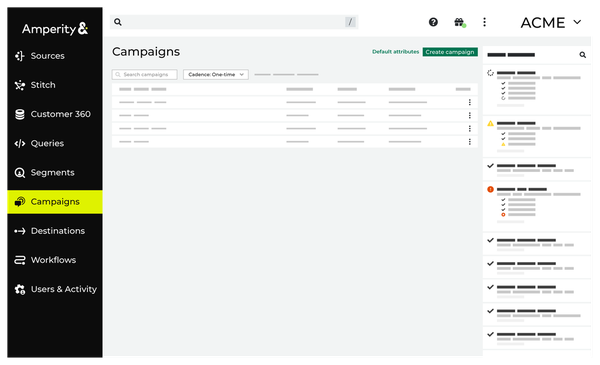Click the red error notification icon
Image resolution: width=600 pixels, height=365 pixels.
coord(490,189)
